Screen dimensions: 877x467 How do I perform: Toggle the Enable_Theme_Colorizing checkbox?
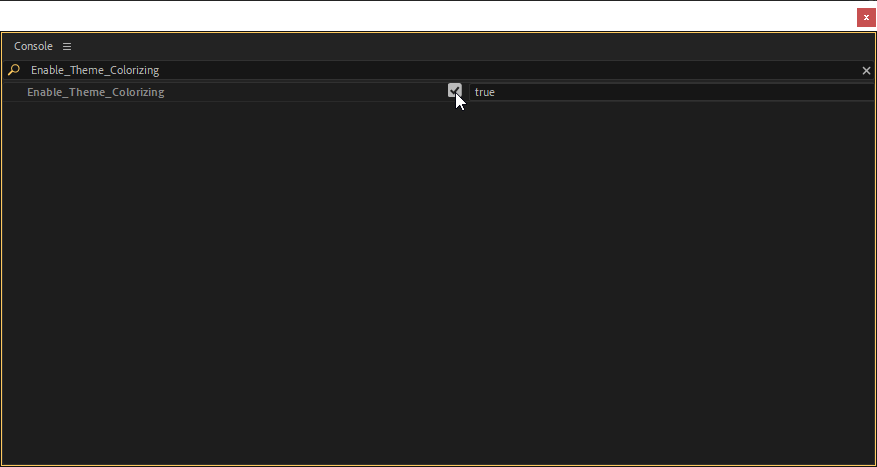tap(455, 91)
